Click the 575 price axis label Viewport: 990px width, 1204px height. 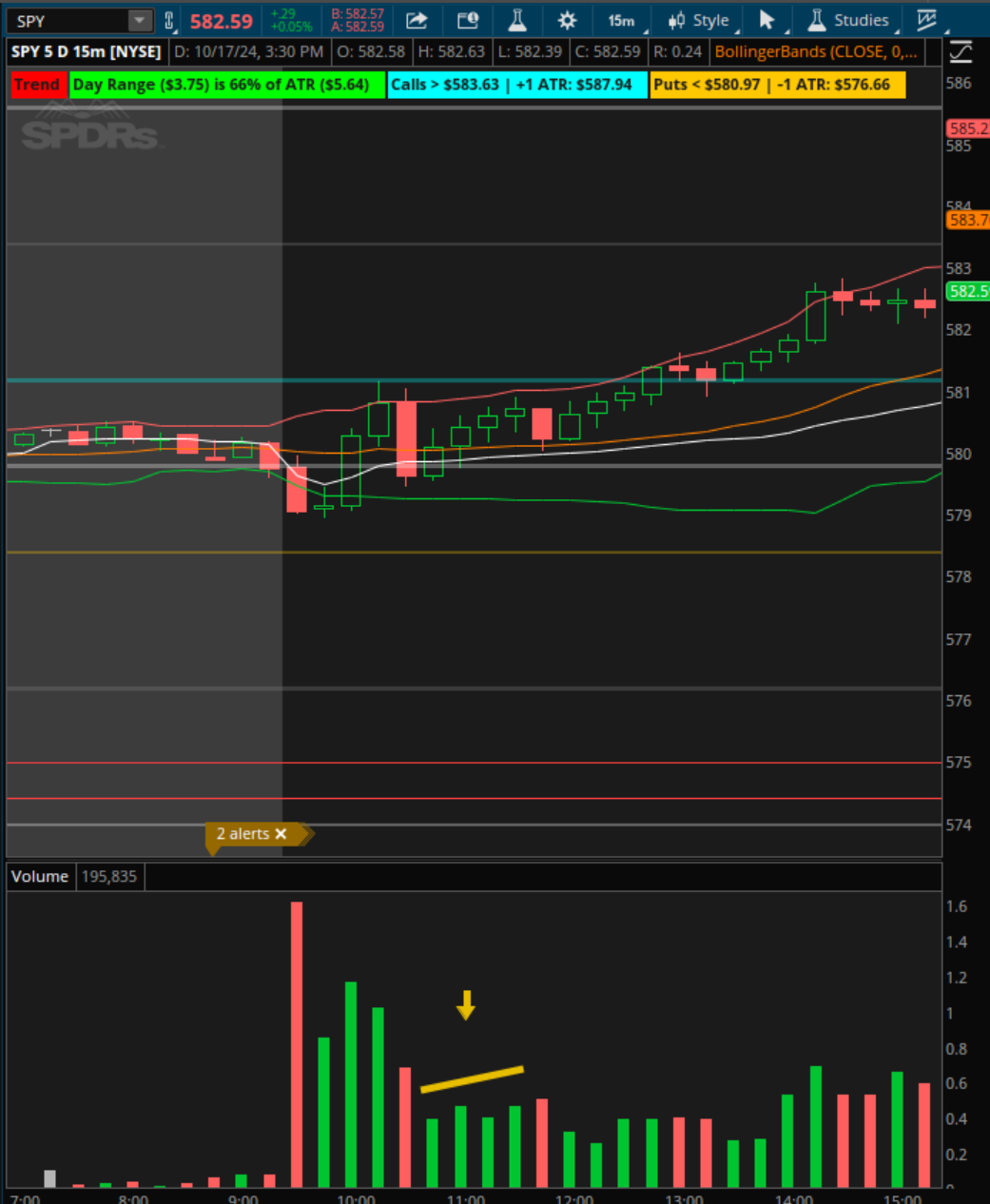coord(959,763)
